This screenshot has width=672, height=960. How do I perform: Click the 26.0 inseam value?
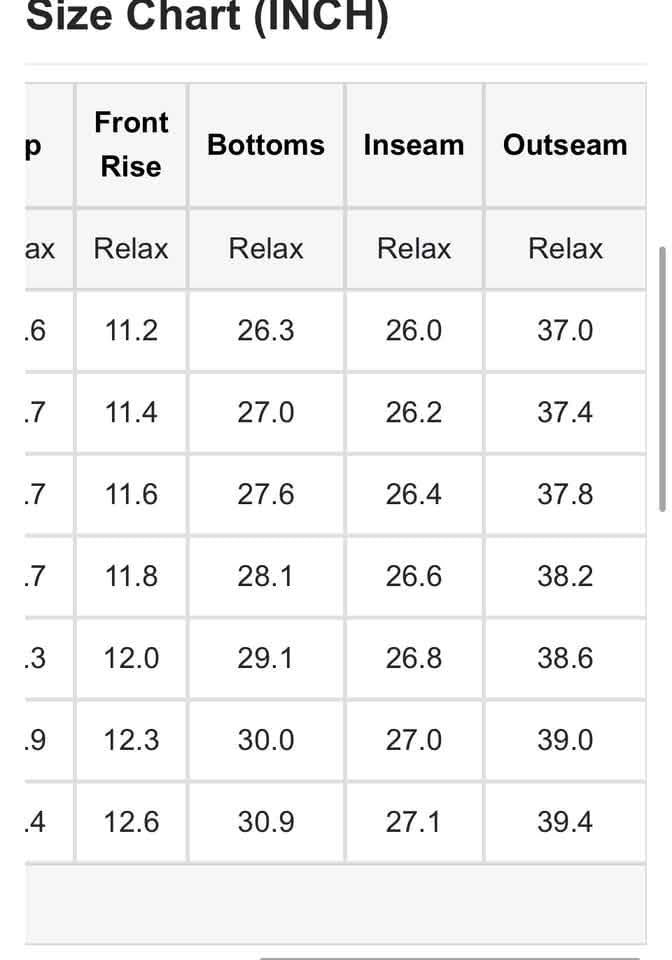(414, 331)
